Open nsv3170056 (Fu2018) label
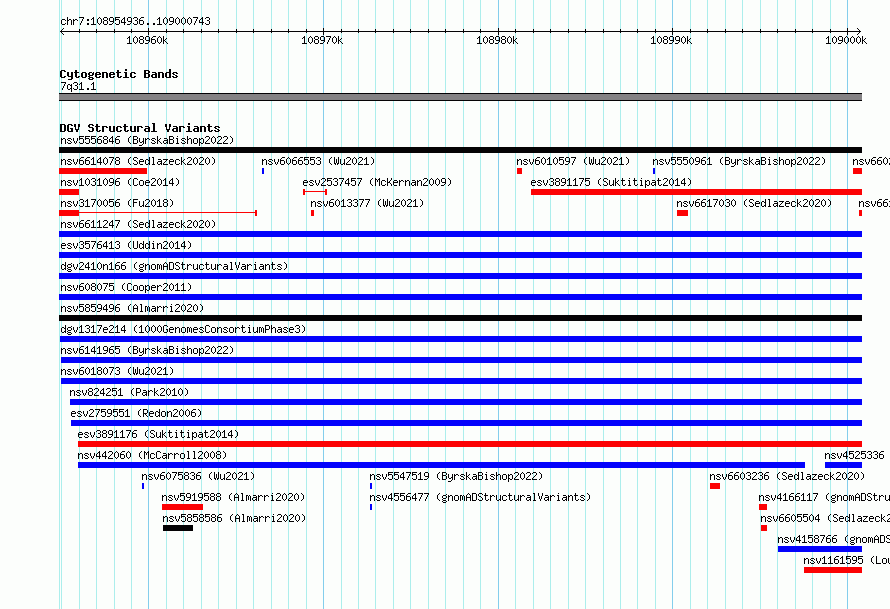The height and width of the screenshot is (609, 890). click(x=117, y=203)
